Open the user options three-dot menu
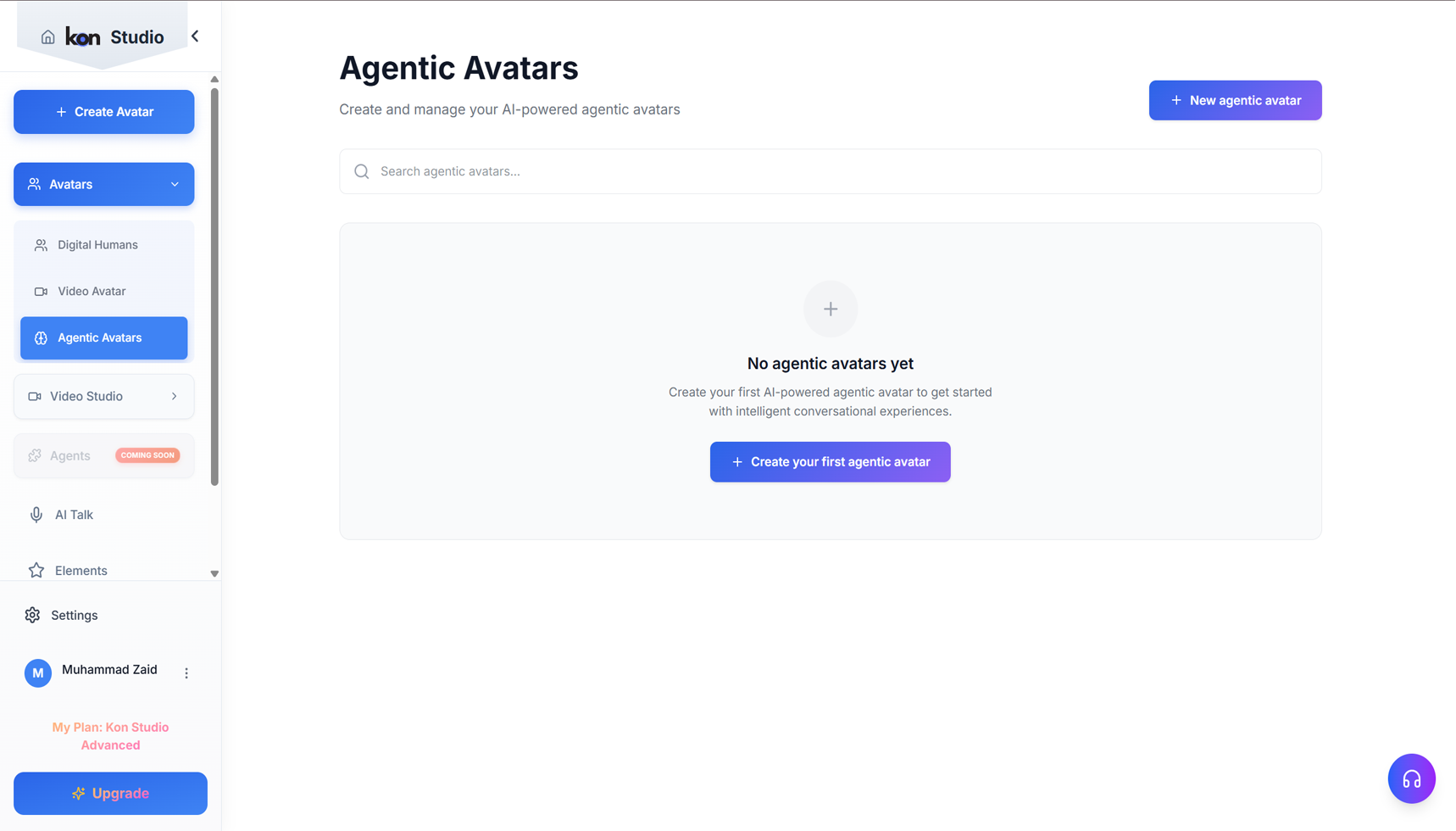Image resolution: width=1456 pixels, height=831 pixels. (186, 673)
